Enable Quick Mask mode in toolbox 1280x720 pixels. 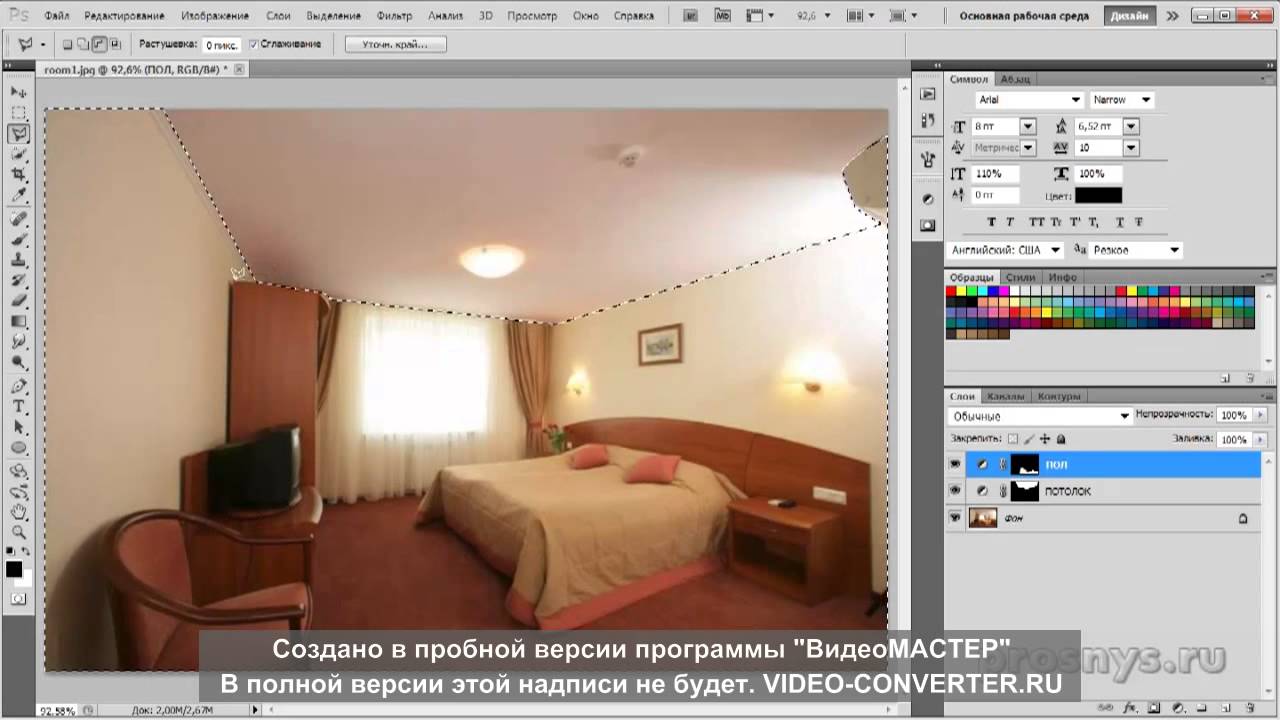[19, 598]
